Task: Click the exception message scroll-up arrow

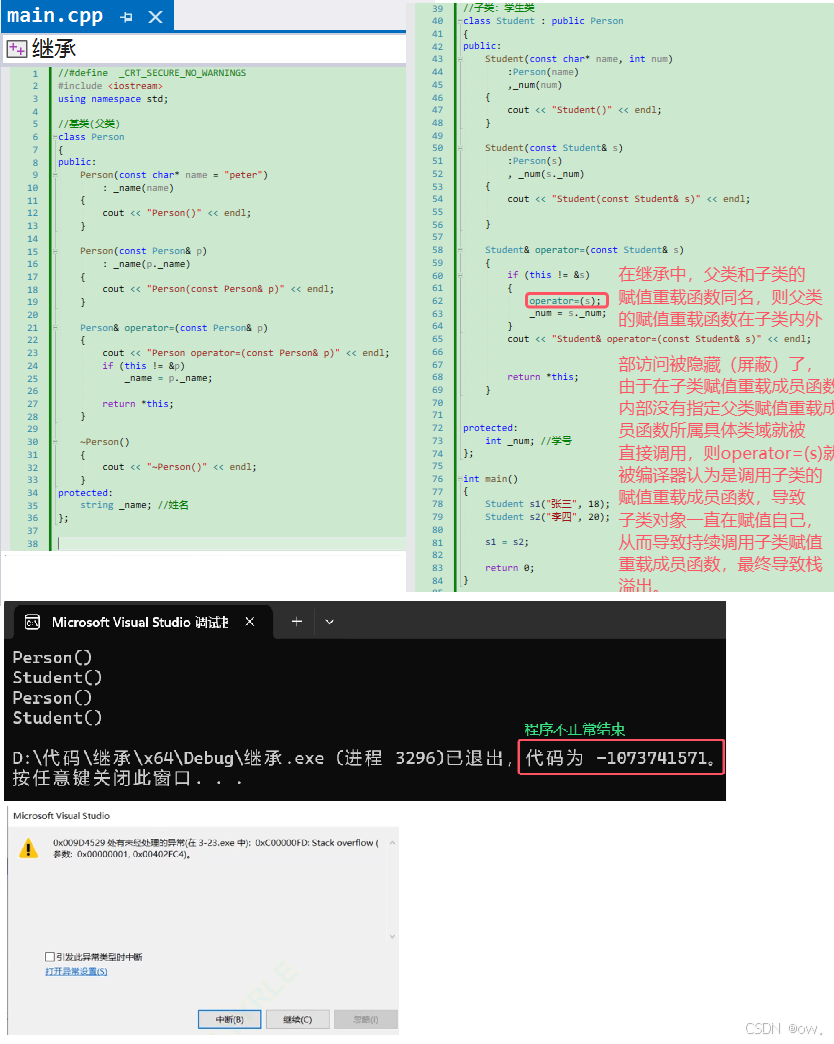Action: [x=392, y=843]
